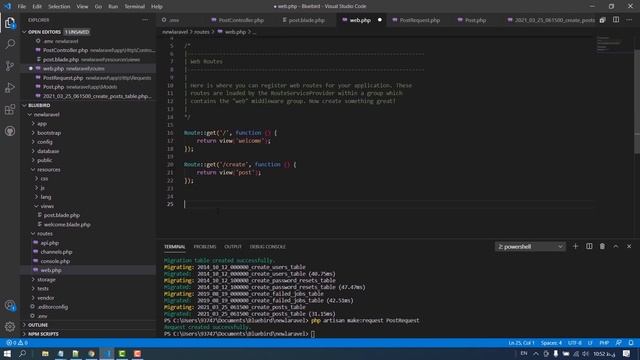Split the terminal pane
The width and height of the screenshot is (640, 360).
[x=589, y=246]
